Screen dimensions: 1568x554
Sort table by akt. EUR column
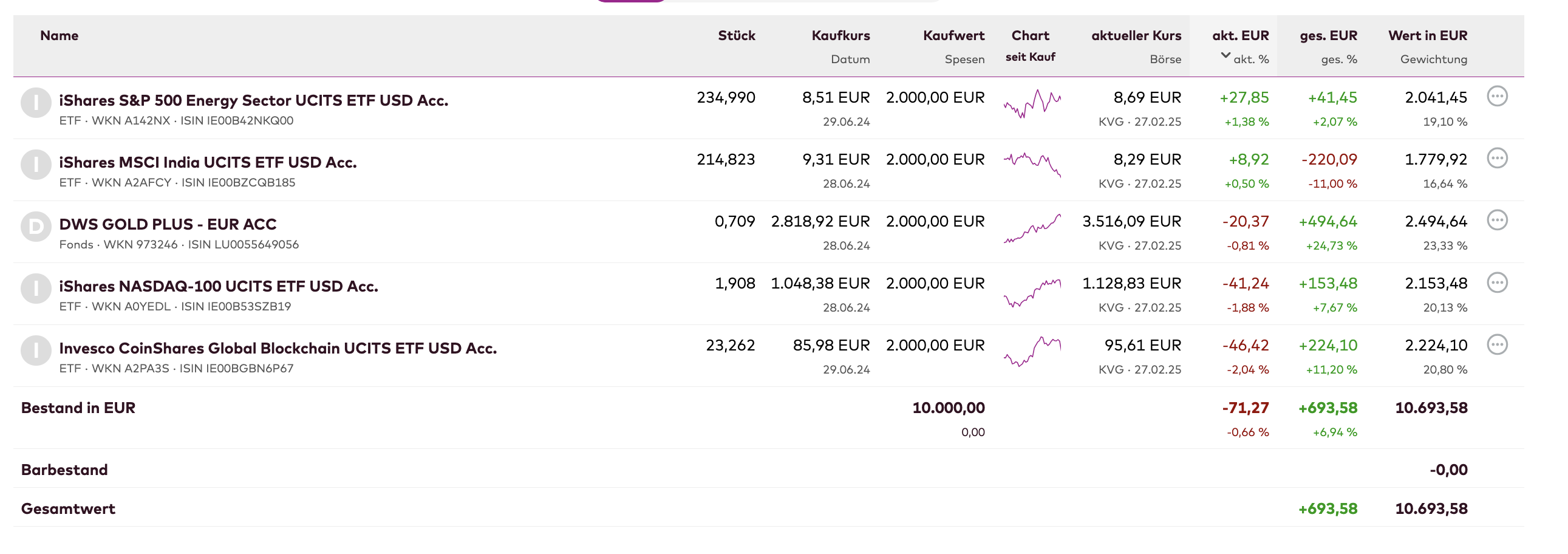click(x=1240, y=35)
